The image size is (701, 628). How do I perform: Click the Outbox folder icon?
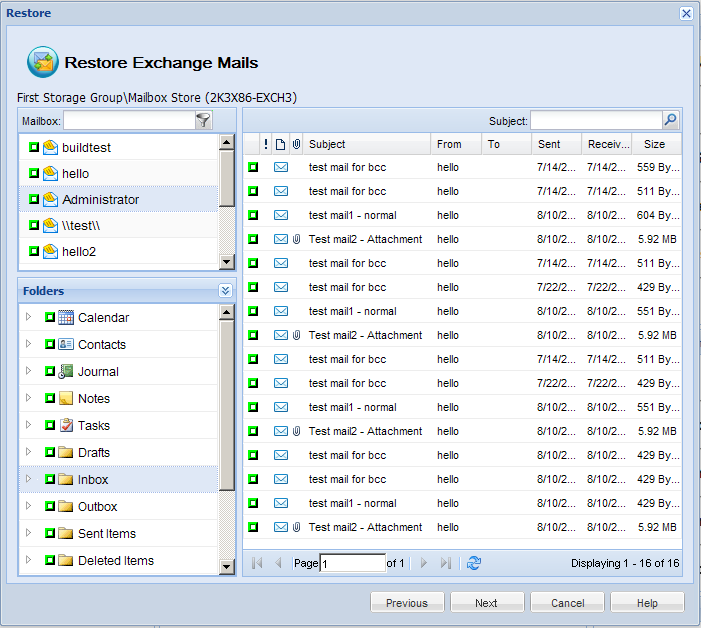[66, 506]
